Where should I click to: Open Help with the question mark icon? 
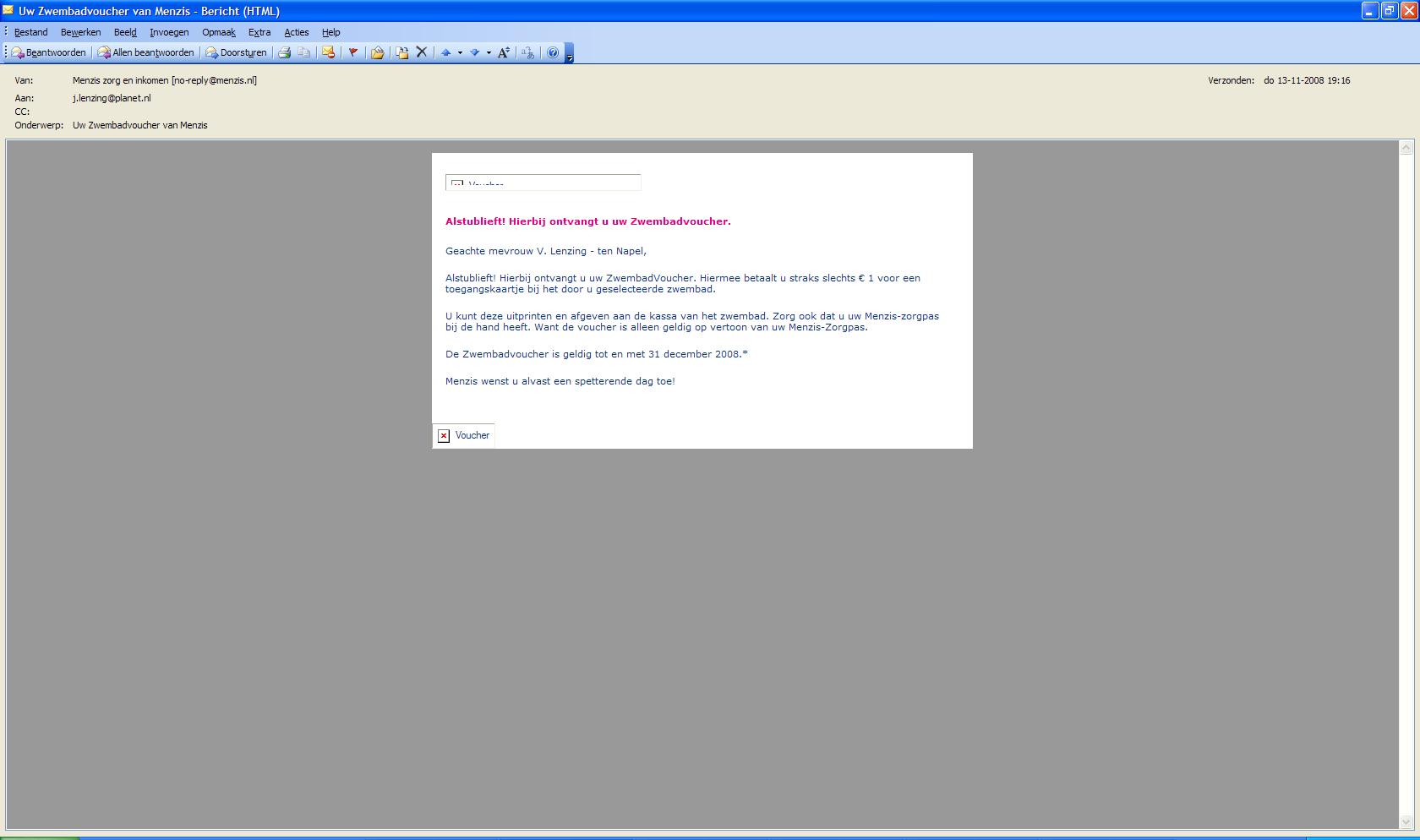553,52
